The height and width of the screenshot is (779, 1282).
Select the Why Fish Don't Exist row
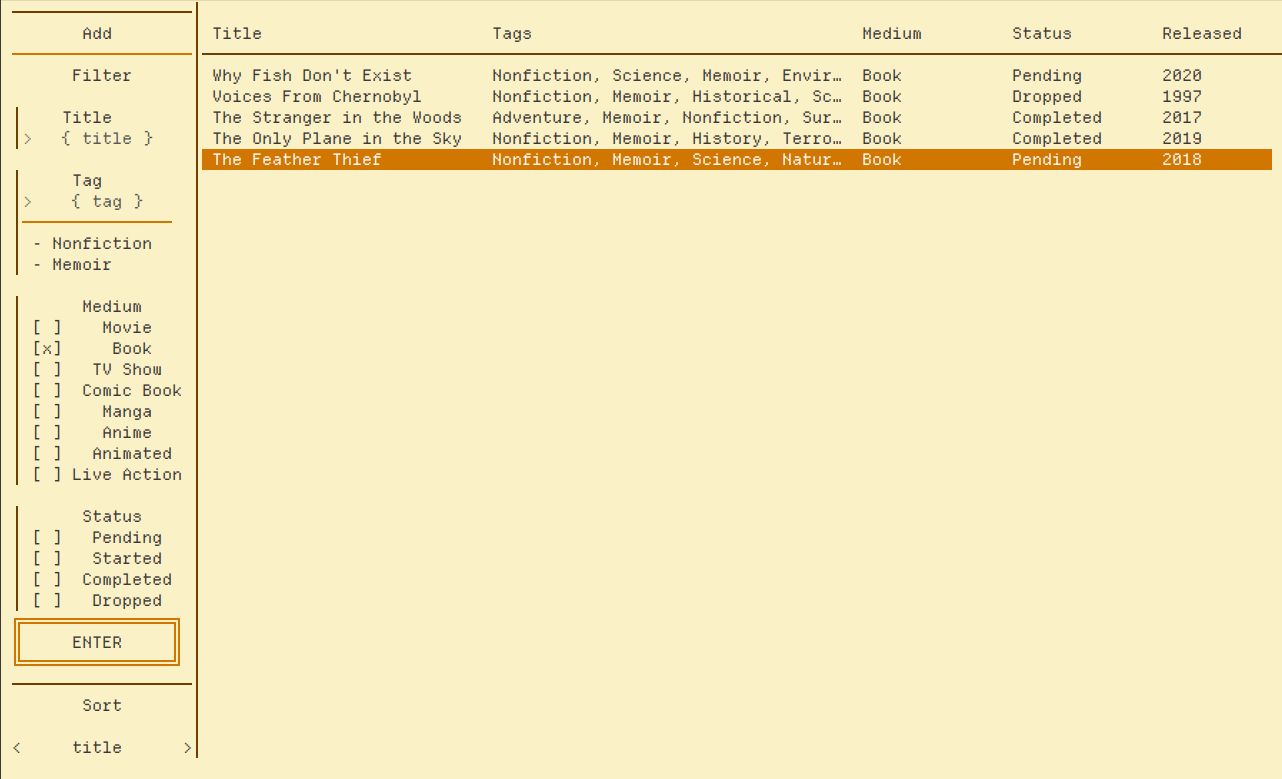(x=737, y=75)
